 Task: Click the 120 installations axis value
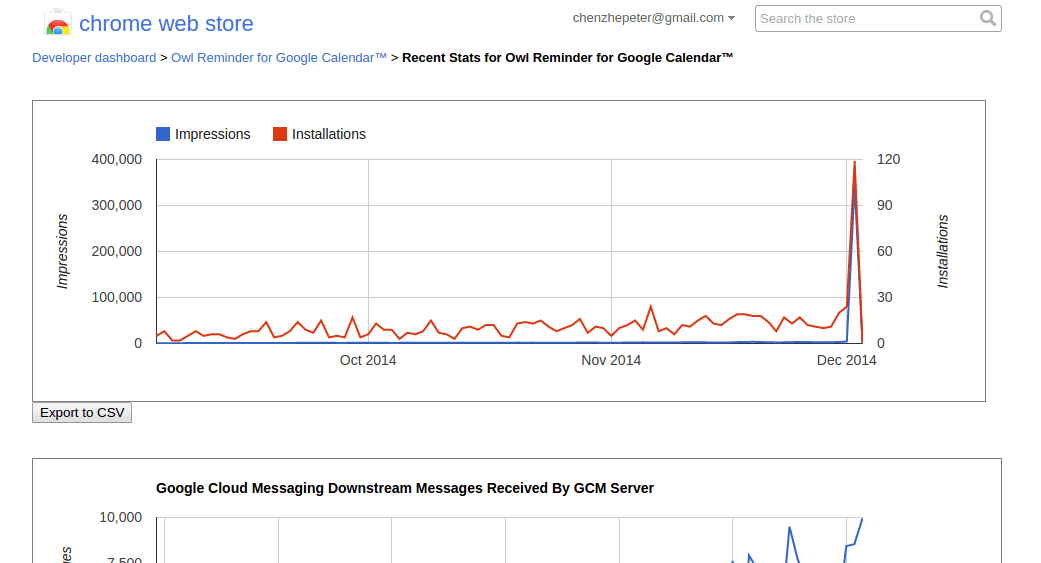click(x=888, y=159)
